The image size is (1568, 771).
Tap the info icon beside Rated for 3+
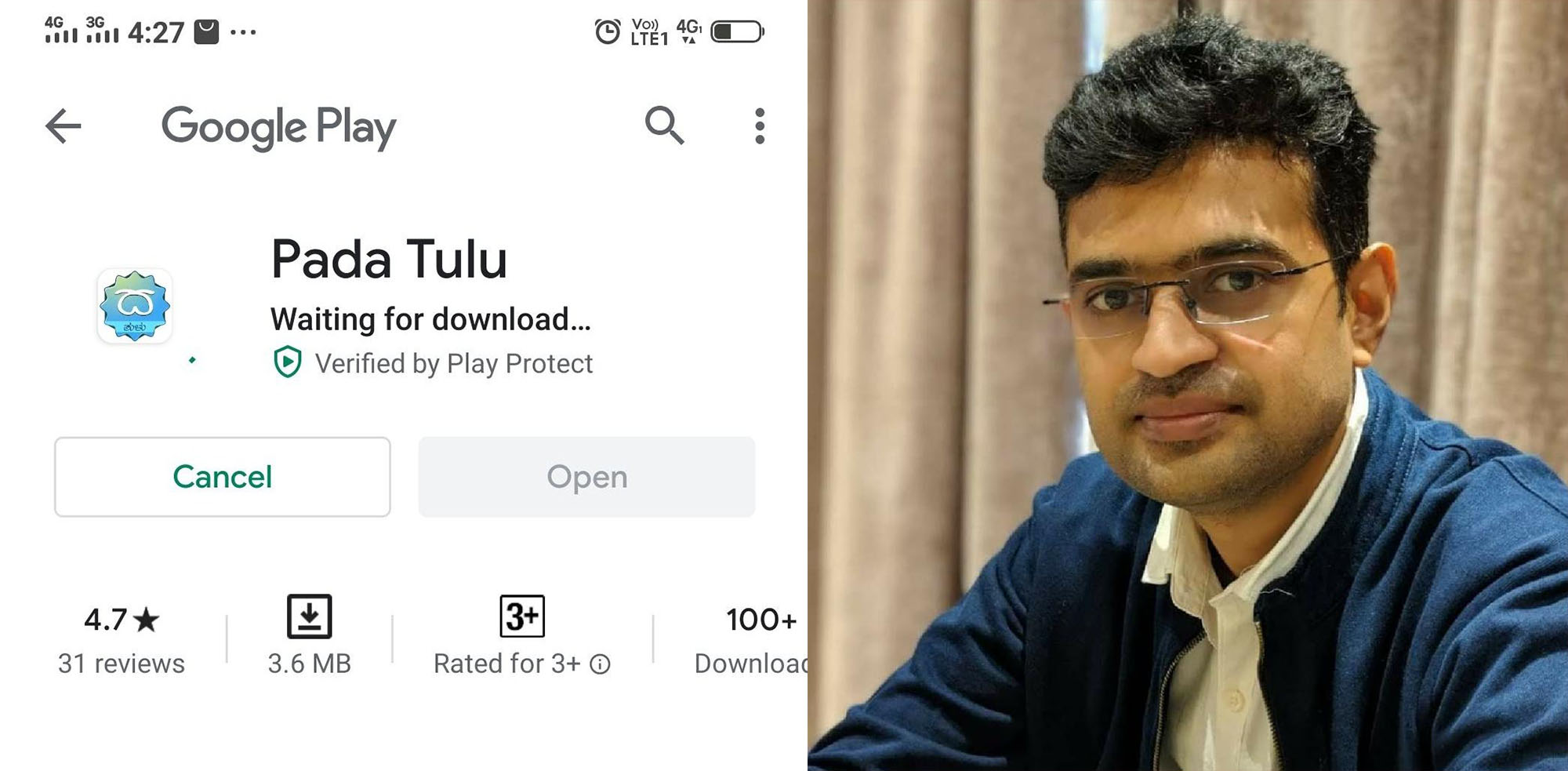[x=601, y=664]
